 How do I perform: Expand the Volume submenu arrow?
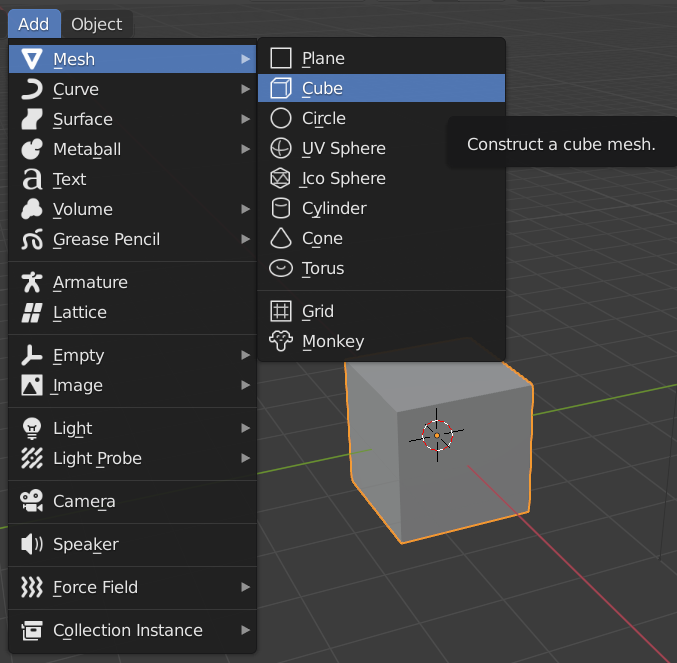(x=245, y=209)
